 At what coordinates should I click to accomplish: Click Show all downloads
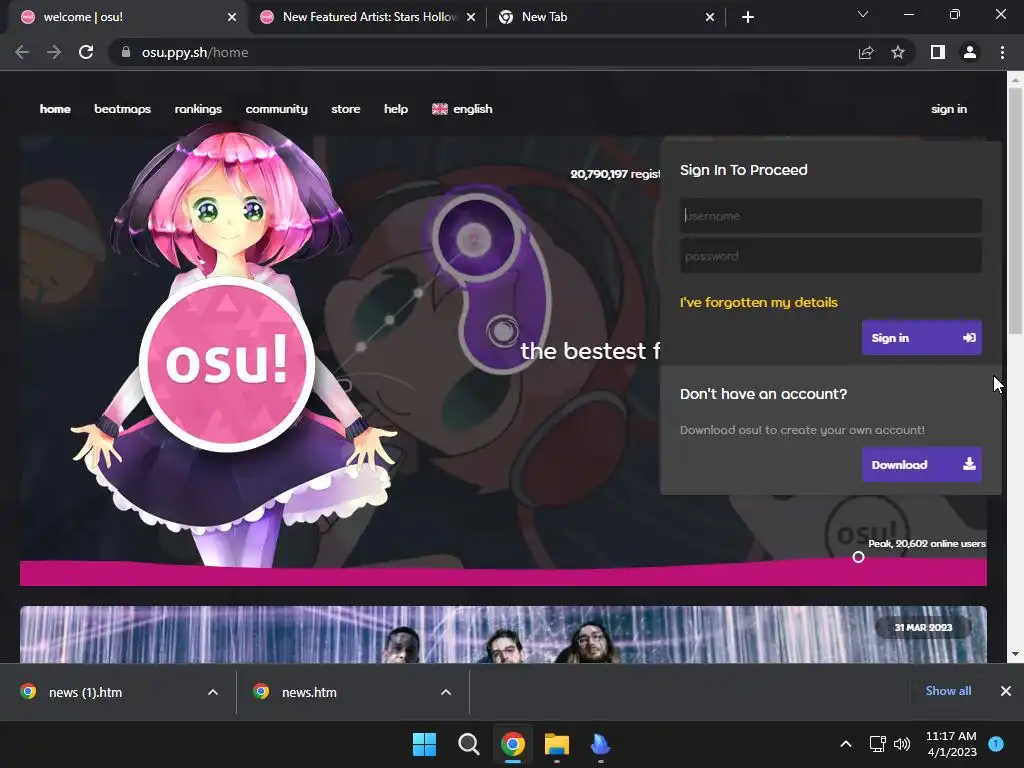coord(948,691)
